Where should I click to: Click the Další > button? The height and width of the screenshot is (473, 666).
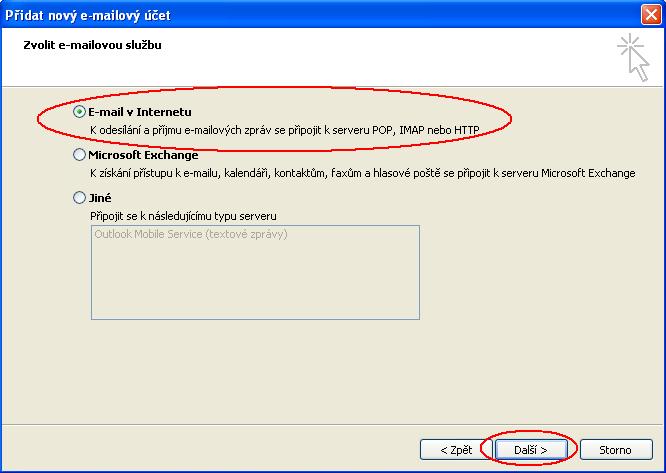click(x=531, y=450)
